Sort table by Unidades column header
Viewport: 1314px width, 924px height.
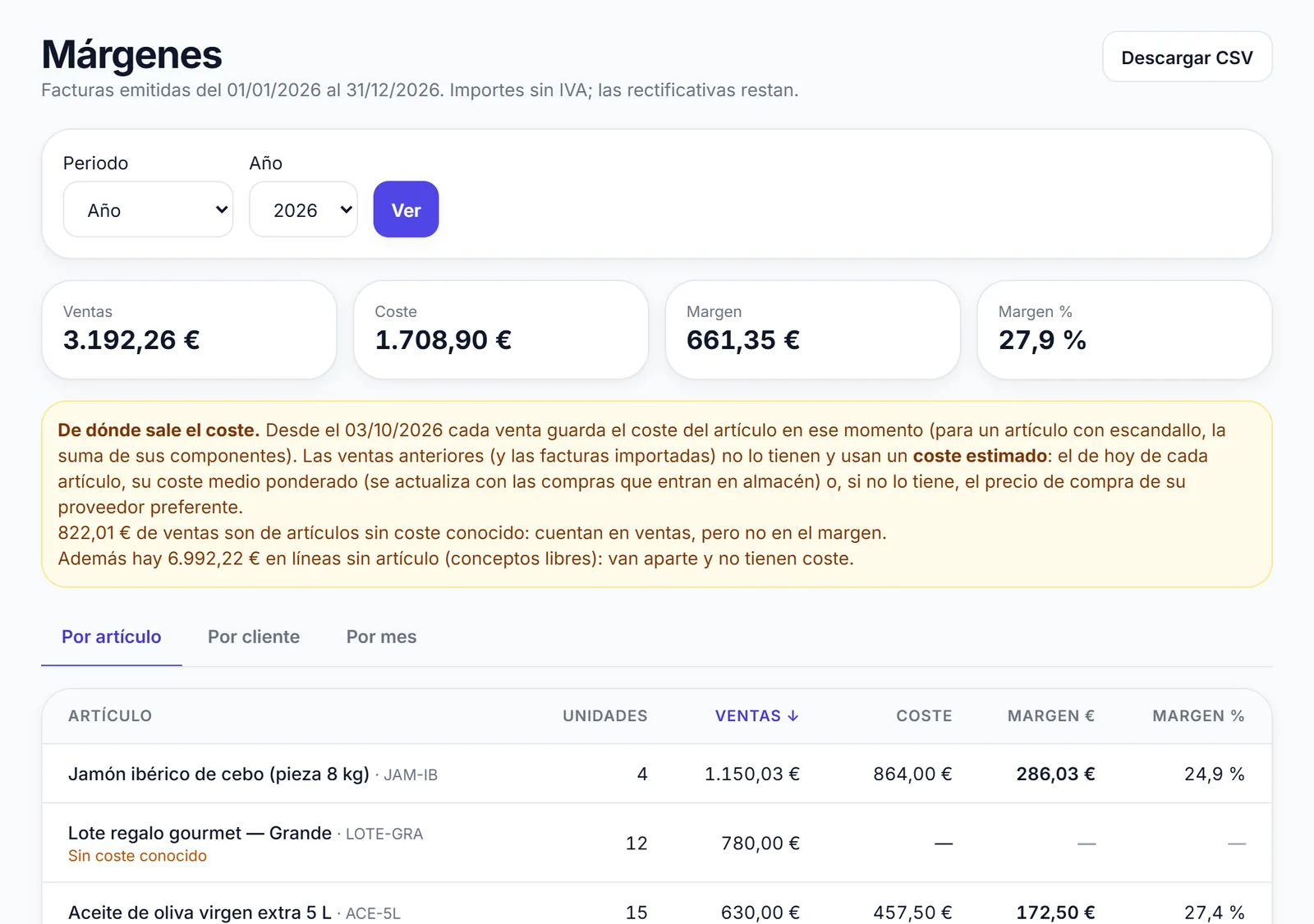point(604,715)
